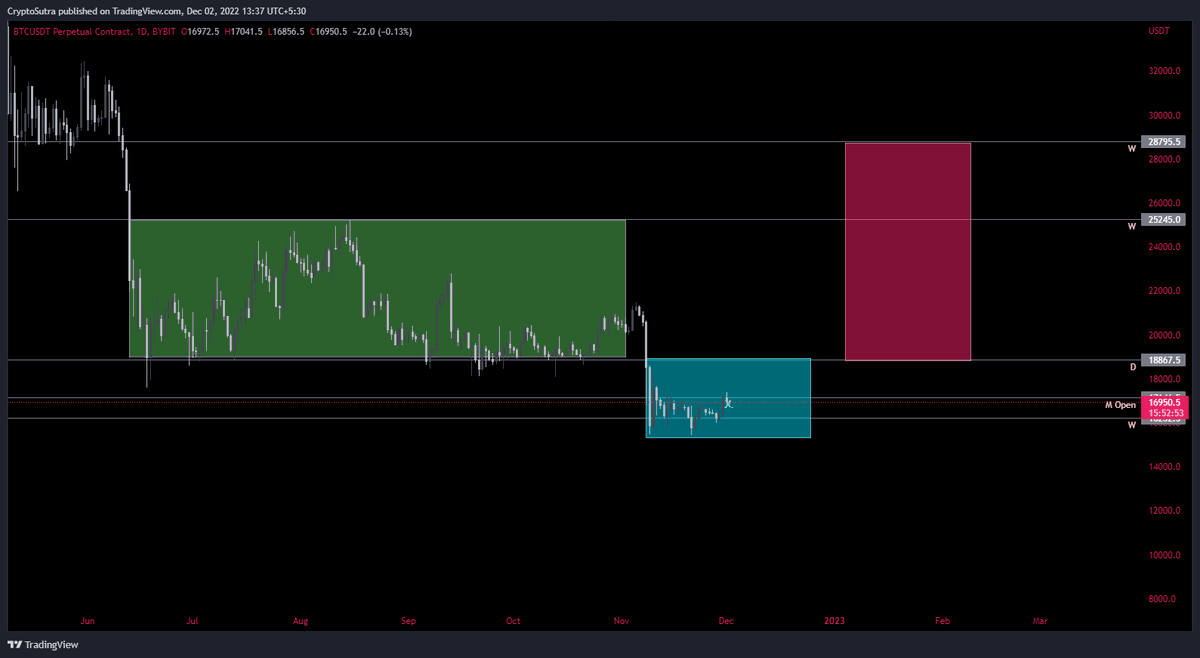
Task: Select the crimson projection rectangle
Action: pos(907,251)
